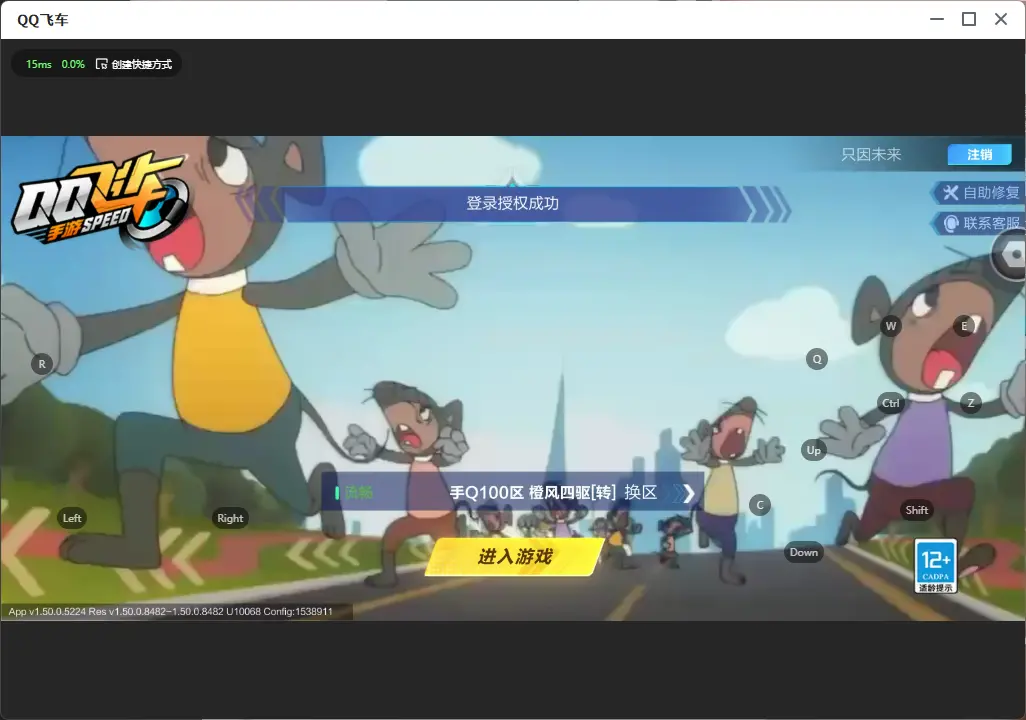Image resolution: width=1026 pixels, height=720 pixels.
Task: Click the Up key overlay
Action: coord(813,450)
